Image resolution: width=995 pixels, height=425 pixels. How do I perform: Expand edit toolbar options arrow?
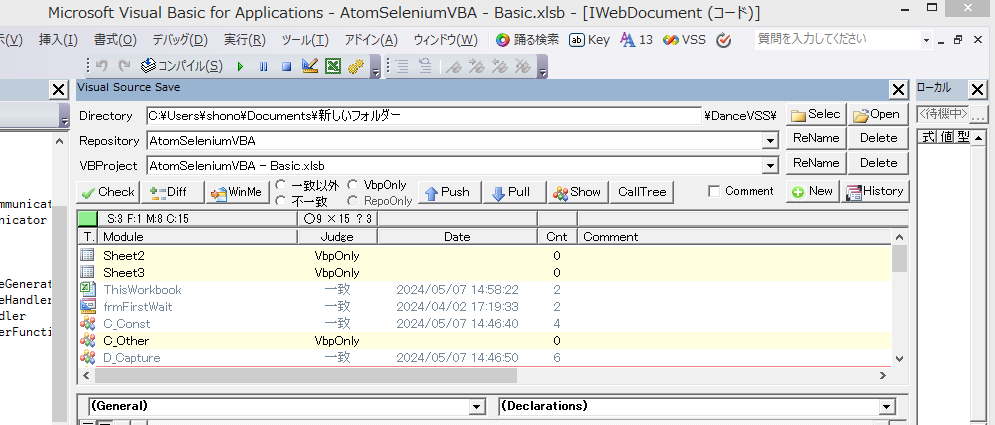(x=543, y=67)
